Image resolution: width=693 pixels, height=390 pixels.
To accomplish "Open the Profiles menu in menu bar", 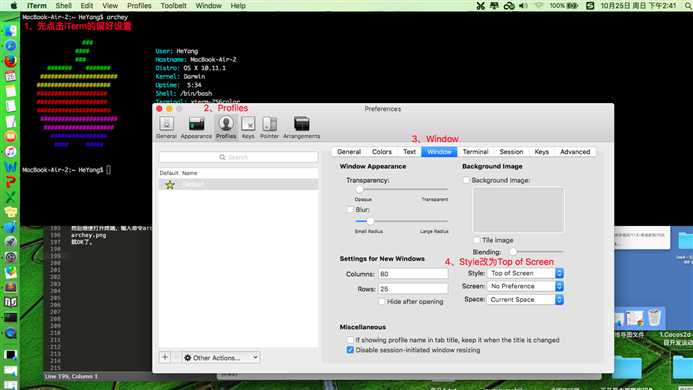I will pyautogui.click(x=139, y=6).
